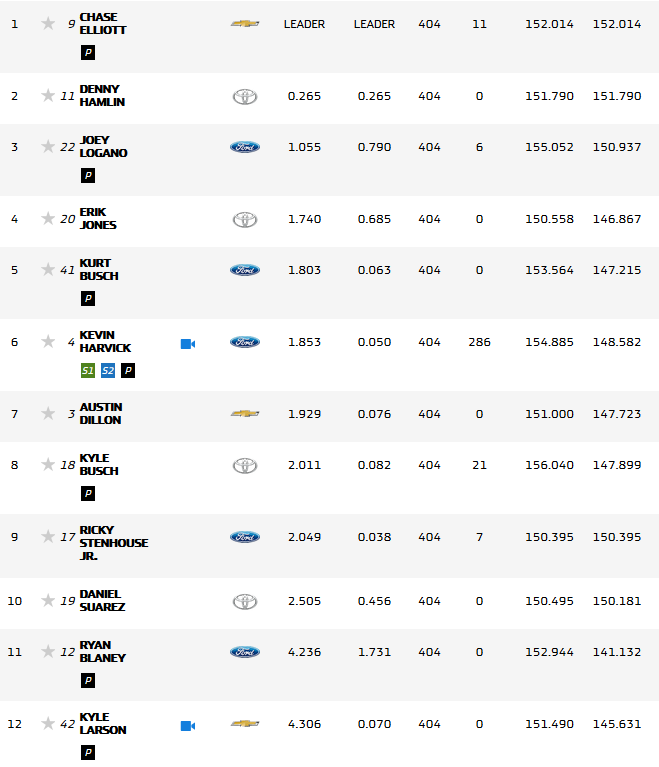Open Kyle Larson's in-car camera icon

(x=187, y=725)
